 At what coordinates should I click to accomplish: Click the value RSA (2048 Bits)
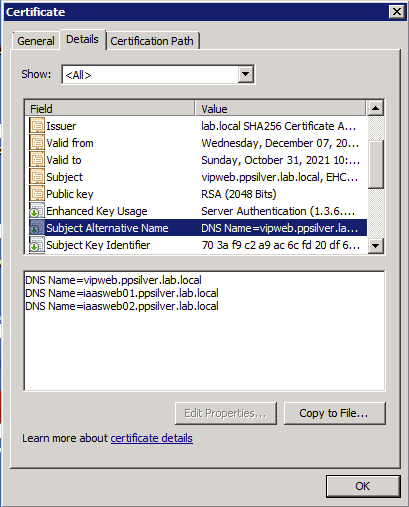click(239, 194)
